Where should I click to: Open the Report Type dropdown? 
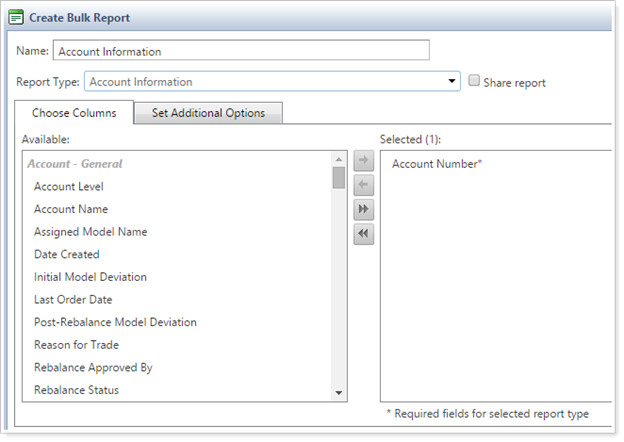(272, 82)
